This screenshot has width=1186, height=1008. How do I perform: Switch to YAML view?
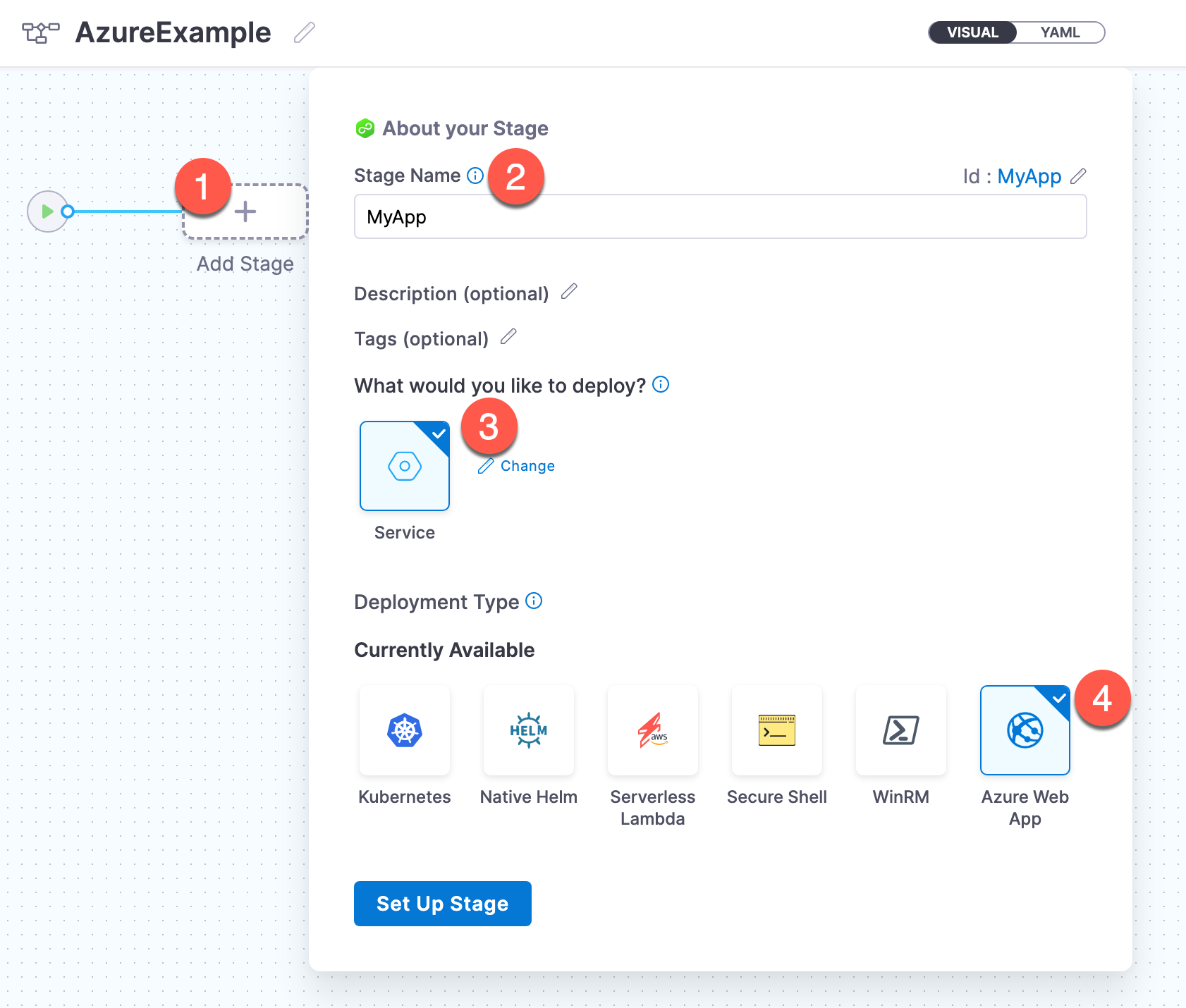point(1060,32)
